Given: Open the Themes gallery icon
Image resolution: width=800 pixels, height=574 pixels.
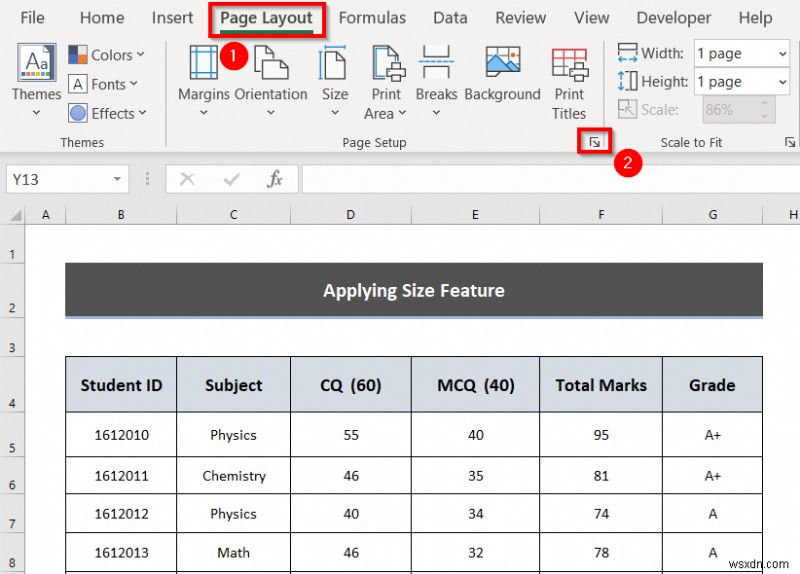Looking at the screenshot, I should [x=36, y=63].
